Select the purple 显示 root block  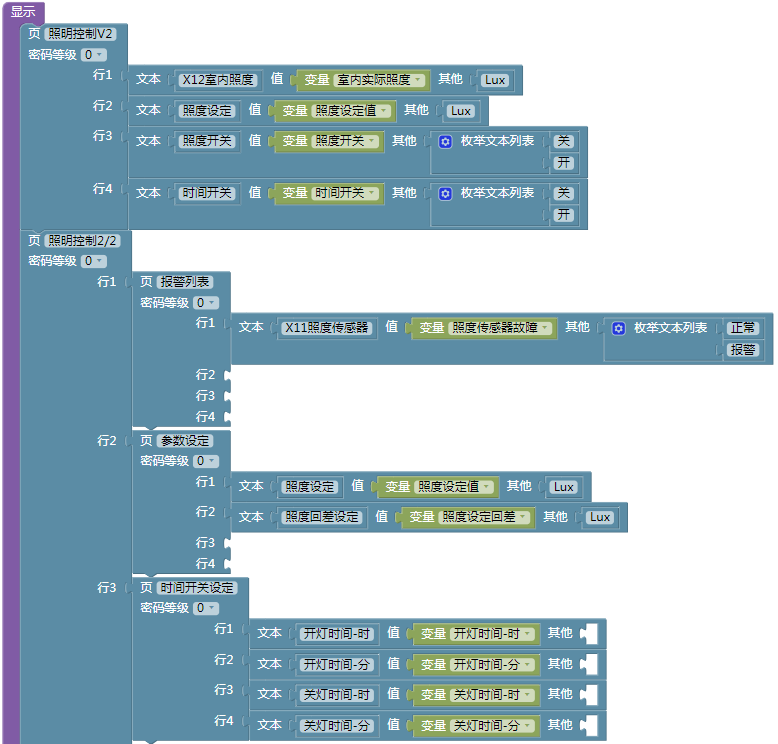pos(23,11)
